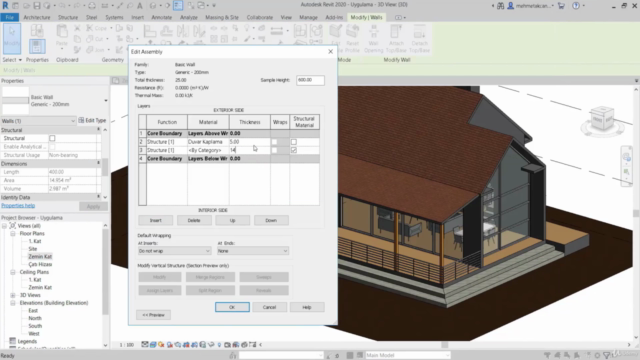The width and height of the screenshot is (640, 360).
Task: Open the Help question mark icon in title bar
Action: (x=576, y=6)
